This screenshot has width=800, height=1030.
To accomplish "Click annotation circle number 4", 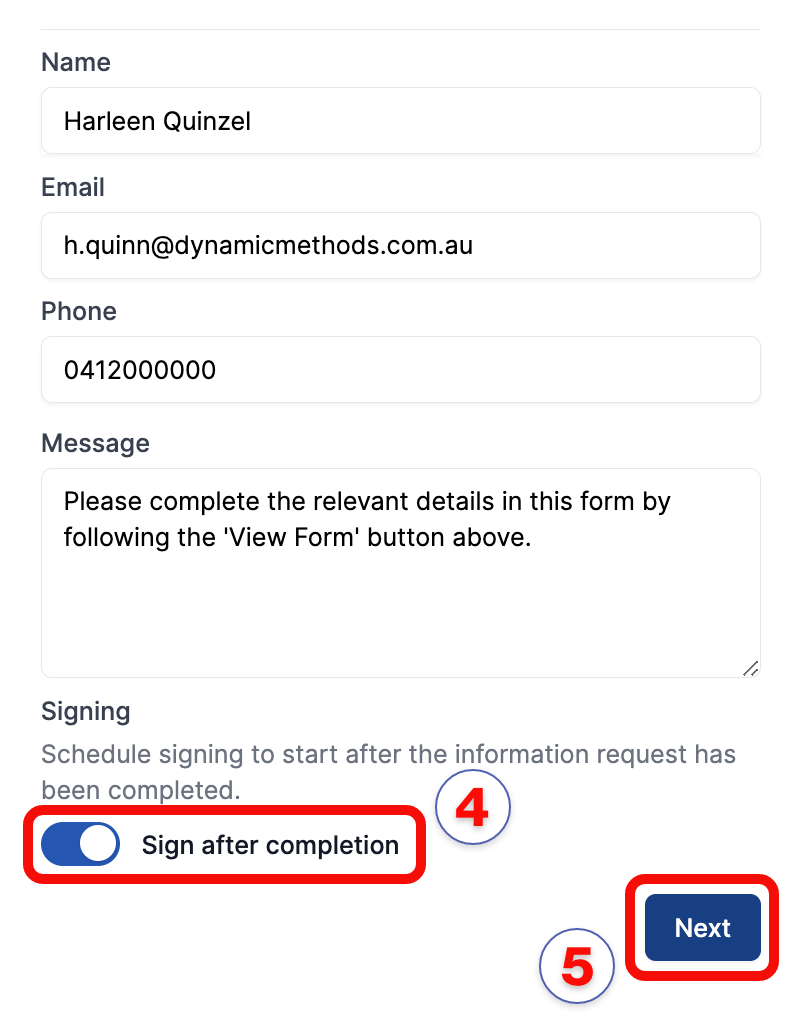I will pyautogui.click(x=473, y=806).
